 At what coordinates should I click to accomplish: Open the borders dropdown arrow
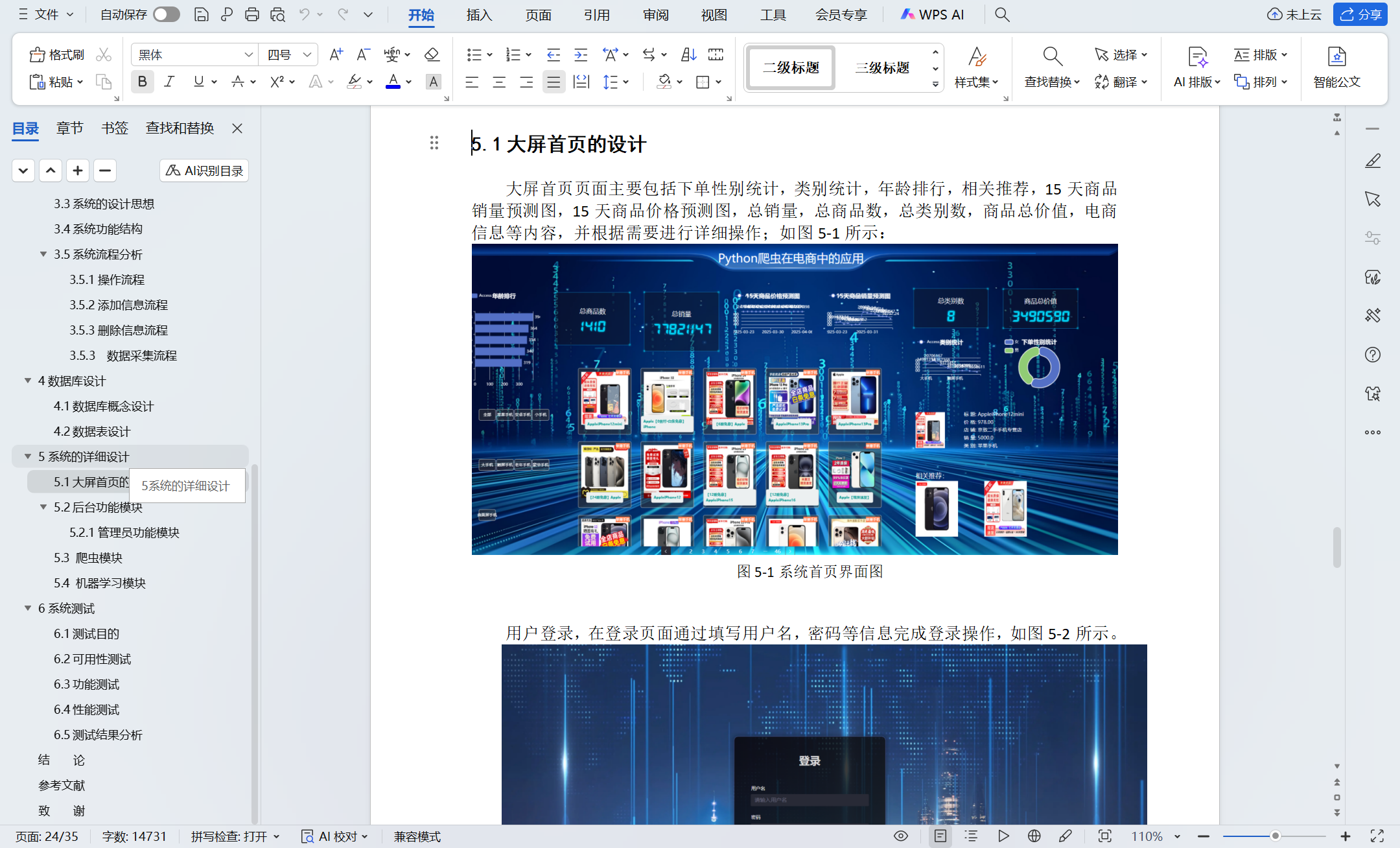tap(719, 82)
